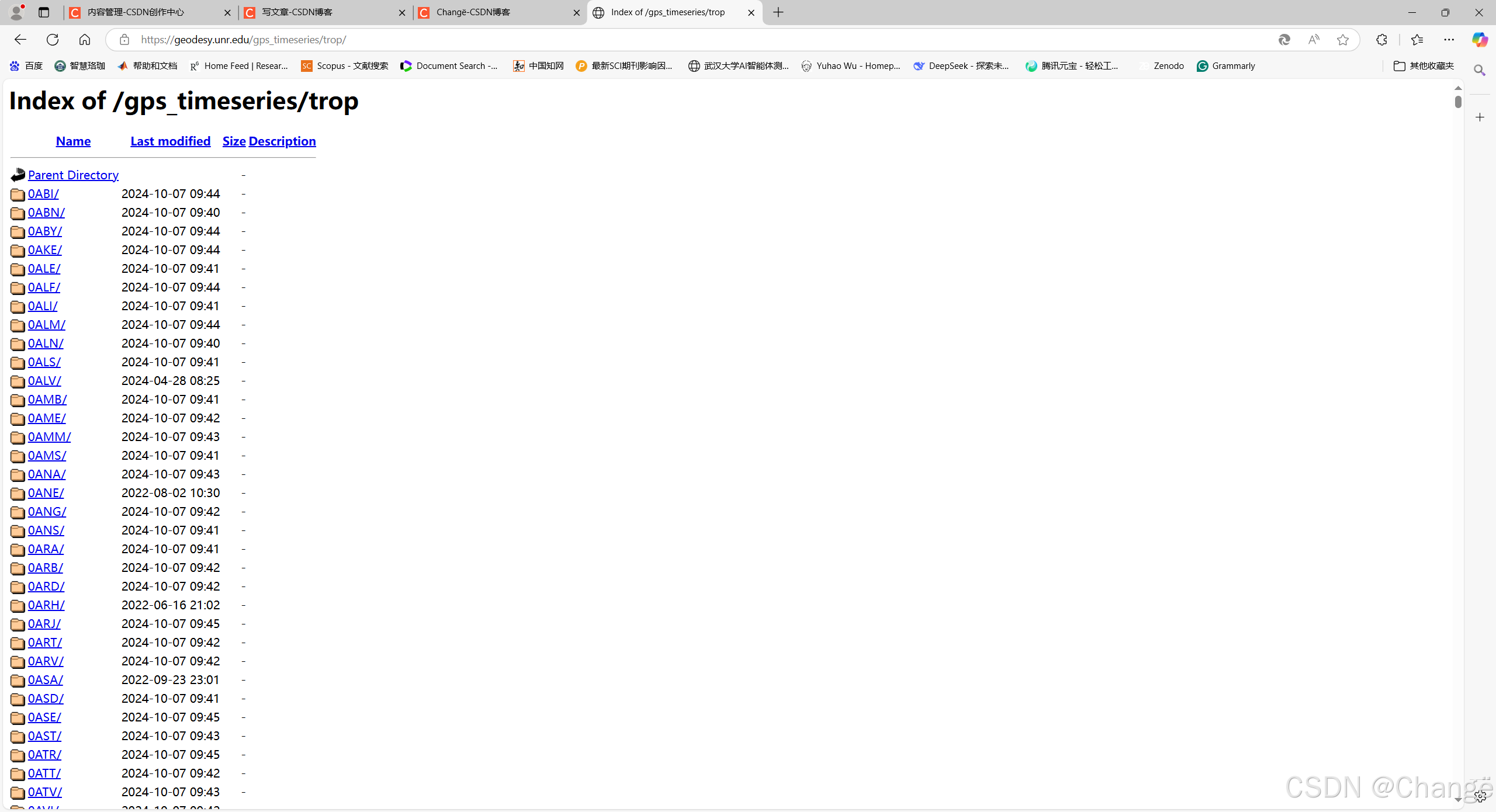This screenshot has height=812, width=1496.
Task: Open the sidebar search magnifier icon
Action: tap(1479, 71)
